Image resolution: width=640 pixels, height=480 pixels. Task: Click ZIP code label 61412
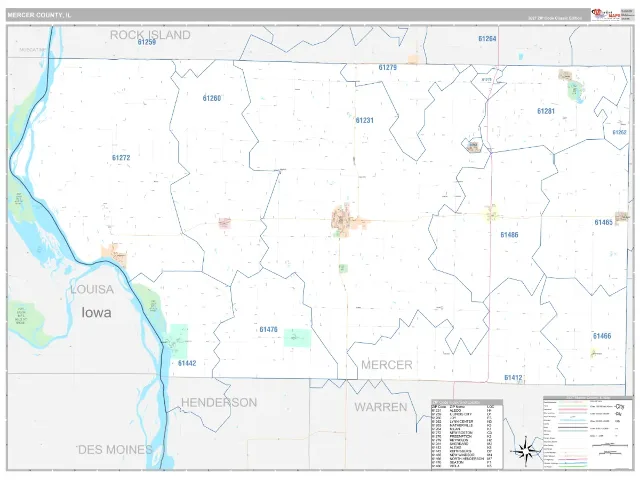pyautogui.click(x=513, y=378)
